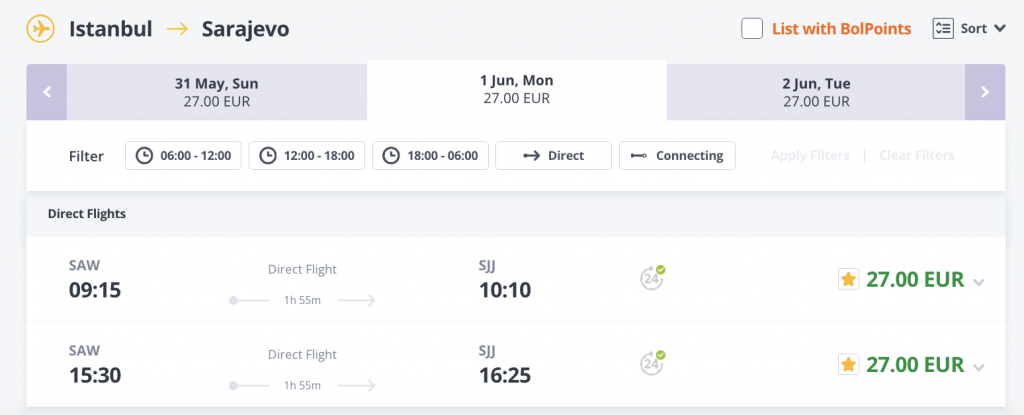Filter by Connecting flights
1024x415 pixels.
pyautogui.click(x=677, y=156)
